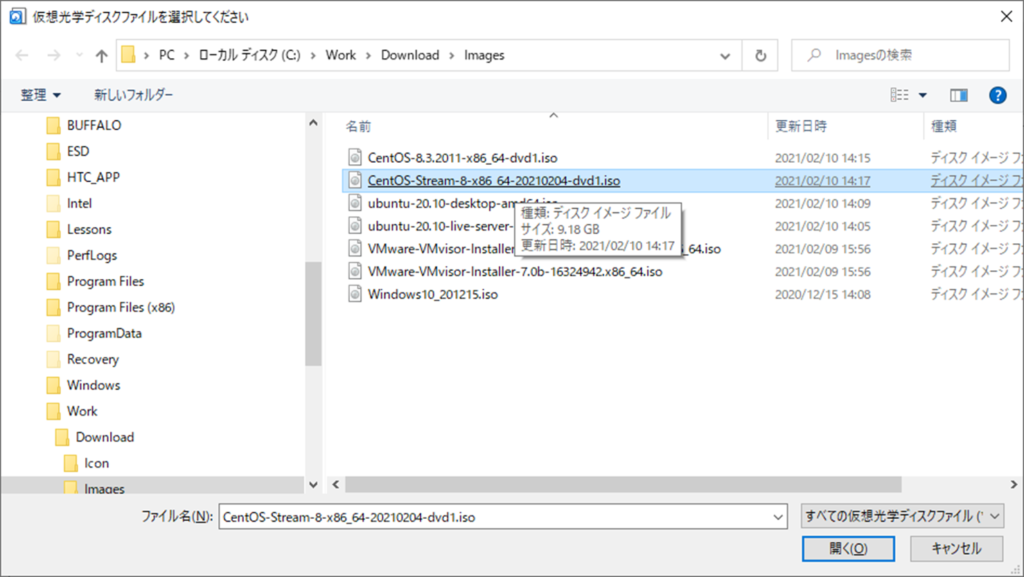1024x577 pixels.
Task: Click the 開く(O) button
Action: click(848, 549)
